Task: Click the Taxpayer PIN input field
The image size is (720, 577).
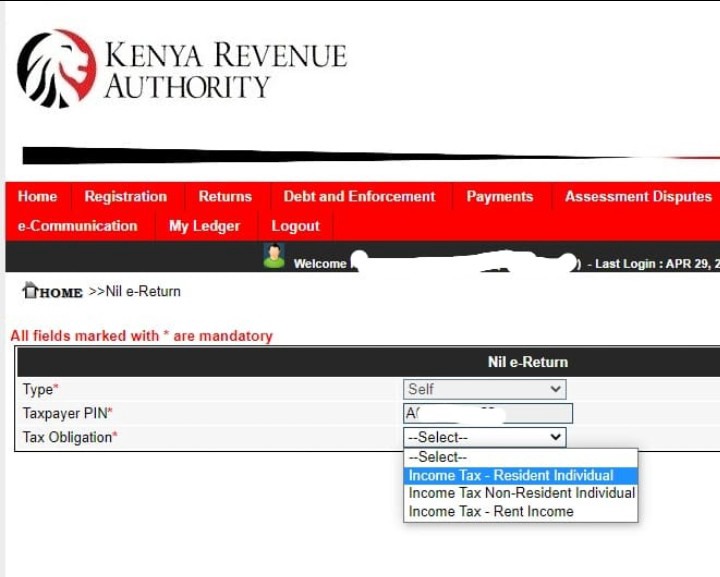Action: (x=488, y=413)
